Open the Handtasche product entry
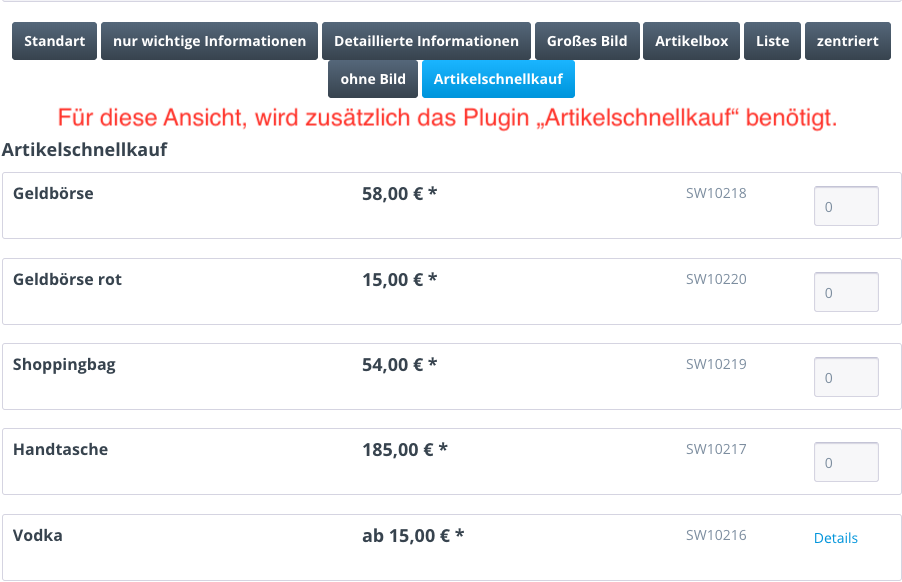The height and width of the screenshot is (582, 902). (x=60, y=450)
